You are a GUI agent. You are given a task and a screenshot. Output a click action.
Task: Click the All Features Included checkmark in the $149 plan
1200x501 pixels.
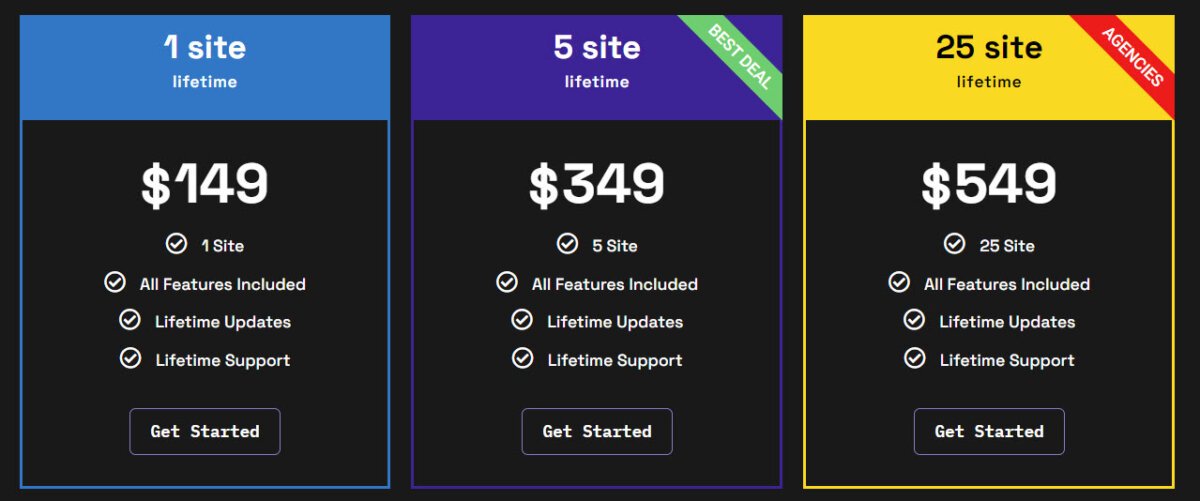(x=115, y=283)
